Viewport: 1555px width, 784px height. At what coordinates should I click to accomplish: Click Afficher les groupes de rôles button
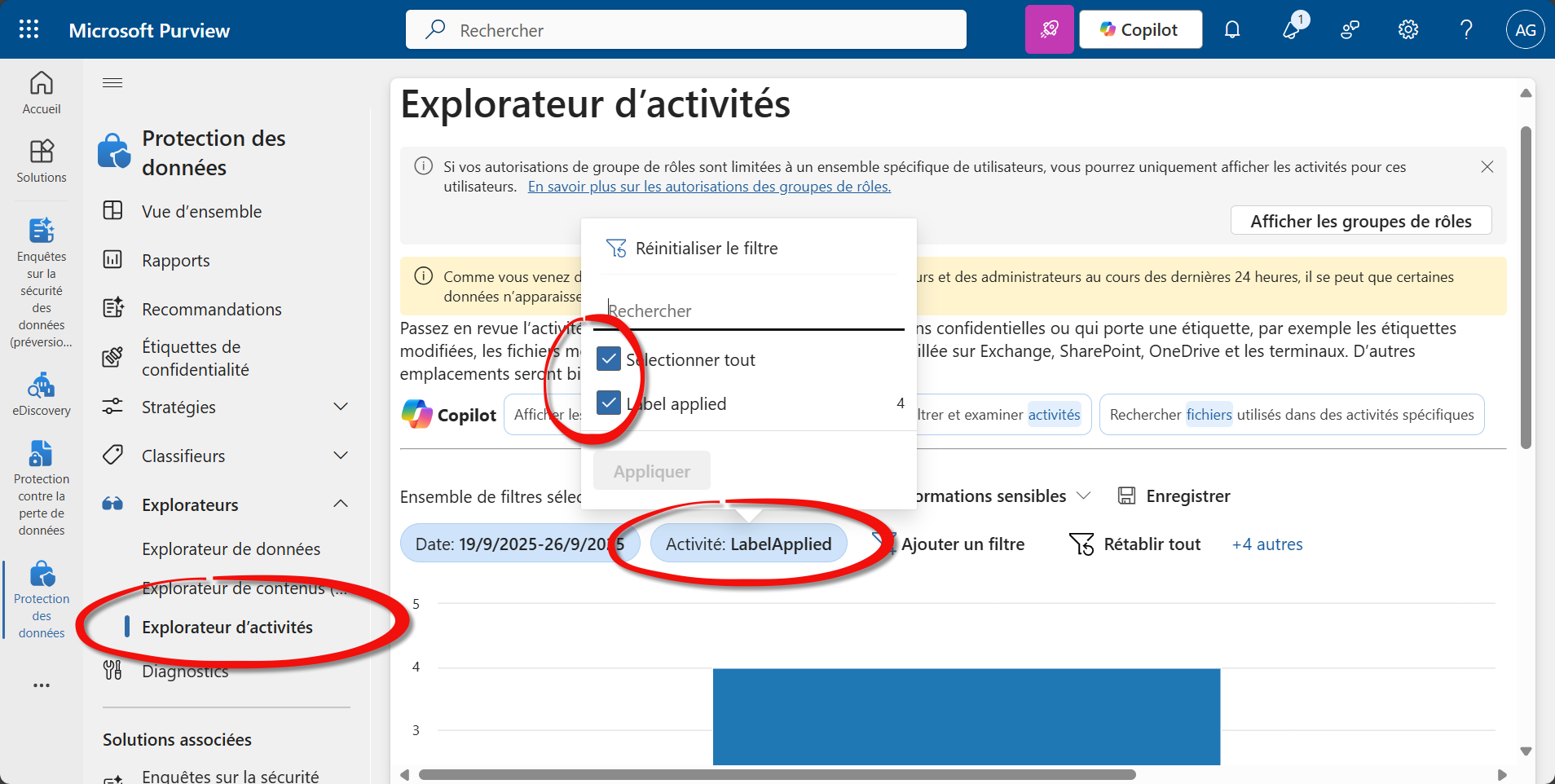(1360, 221)
